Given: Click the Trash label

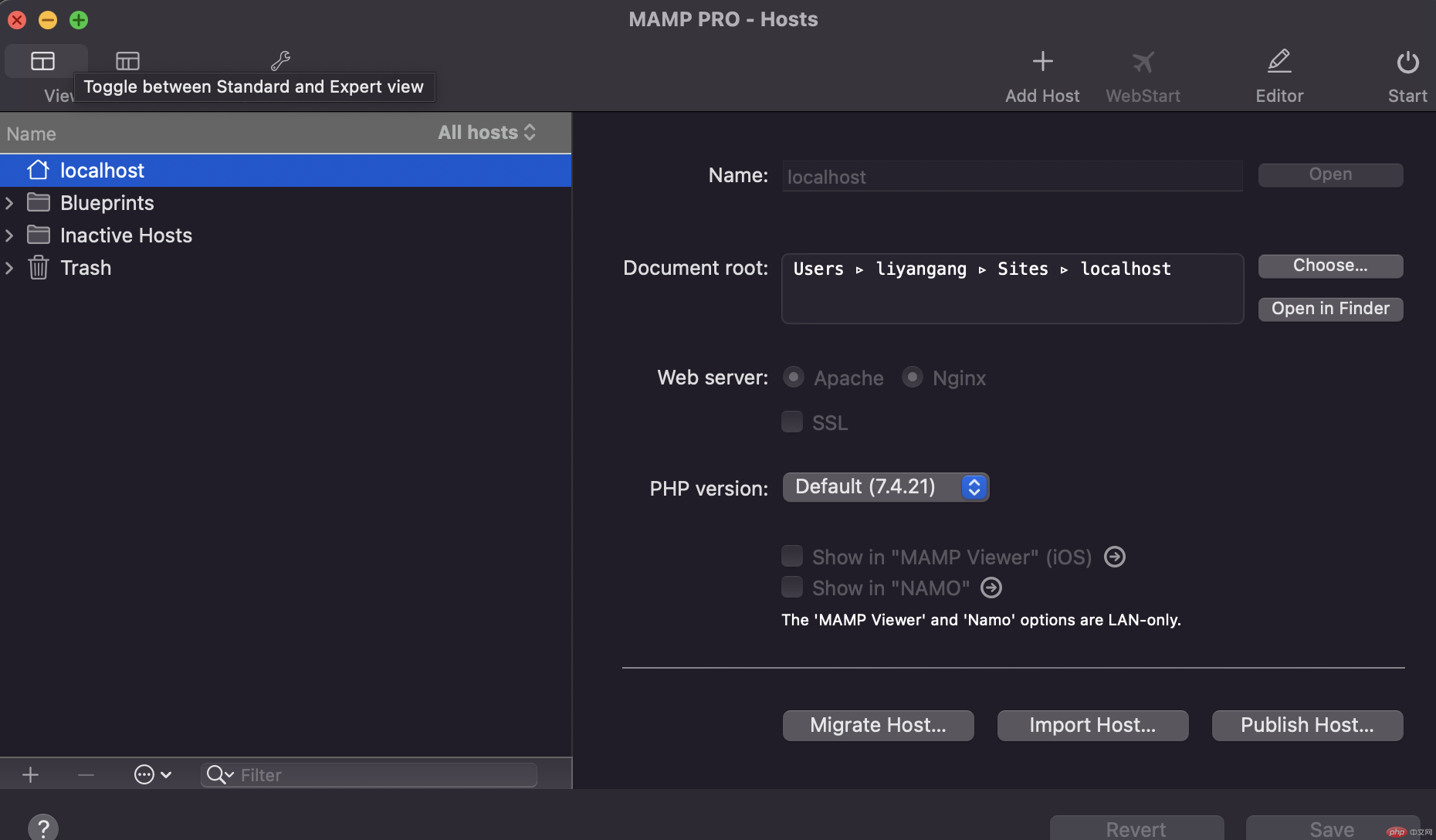Looking at the screenshot, I should pyautogui.click(x=86, y=268).
